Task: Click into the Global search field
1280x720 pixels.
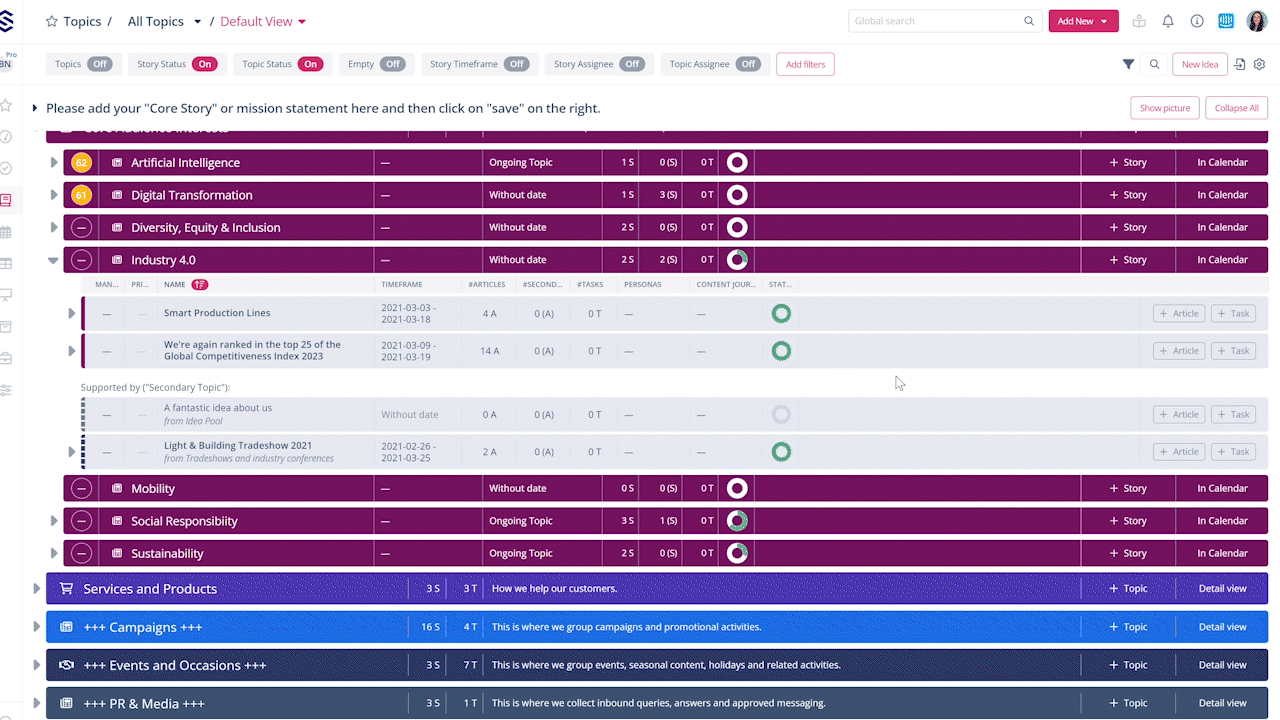Action: point(934,21)
